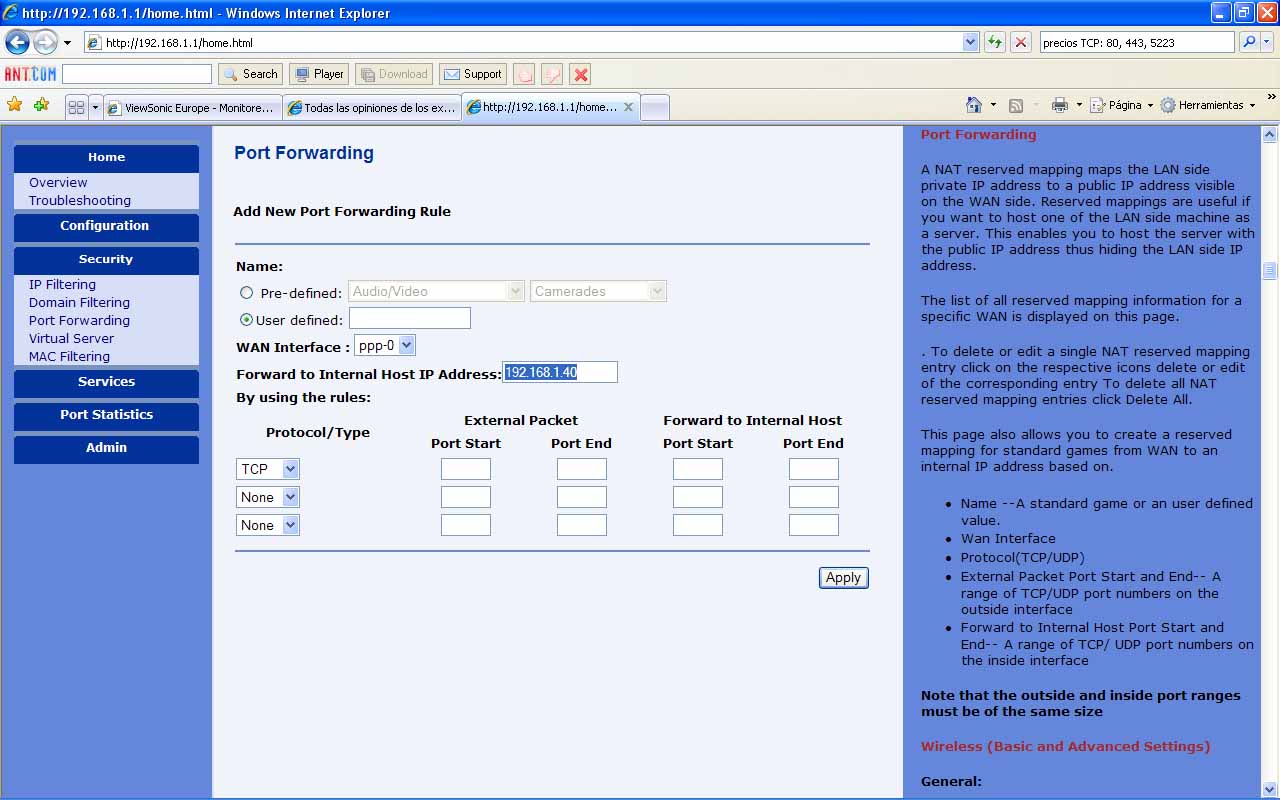The width and height of the screenshot is (1280, 800).
Task: Expand Configuration section in sidebar
Action: pyautogui.click(x=106, y=226)
